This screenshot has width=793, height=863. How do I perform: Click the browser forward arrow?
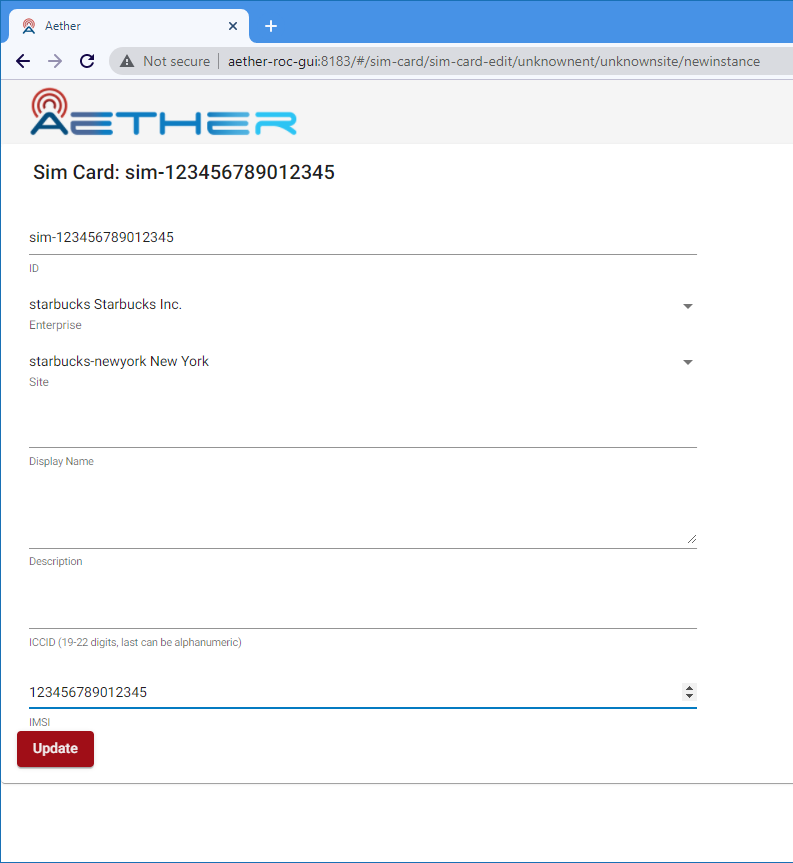click(x=55, y=61)
